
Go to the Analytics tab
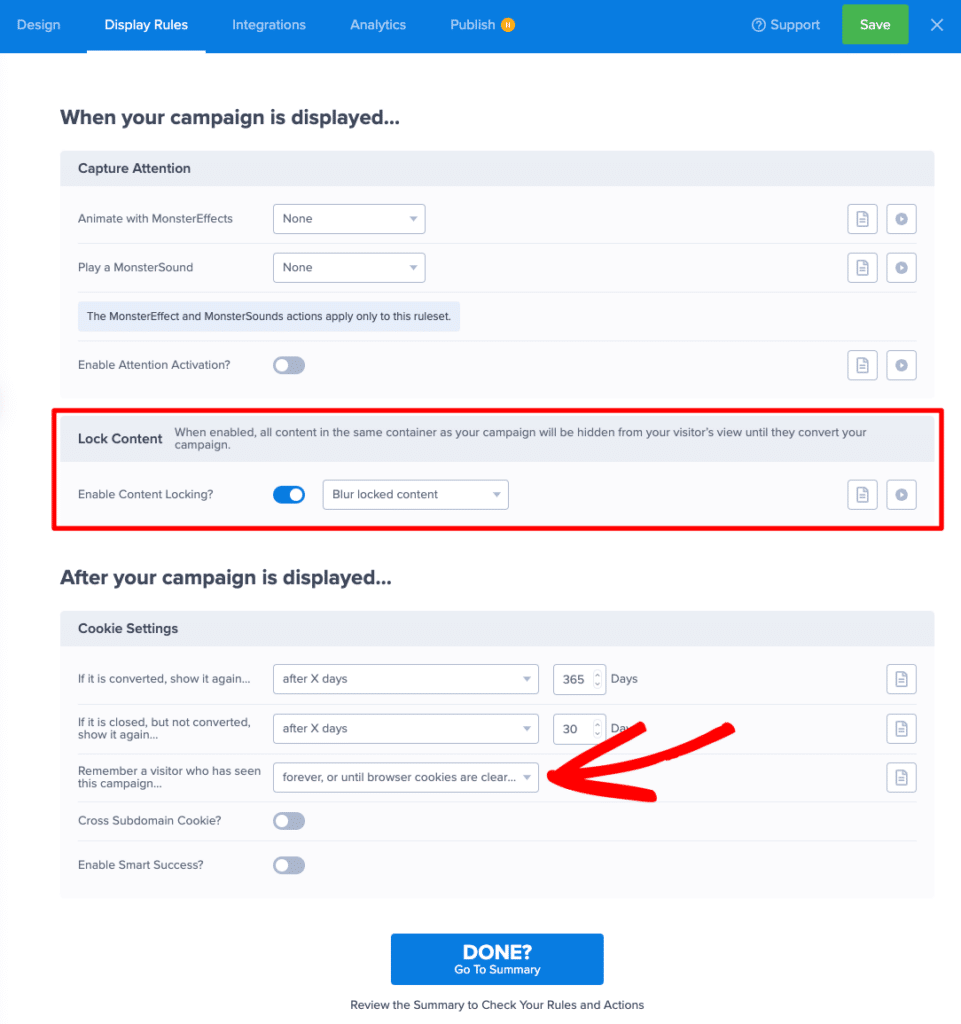(378, 25)
